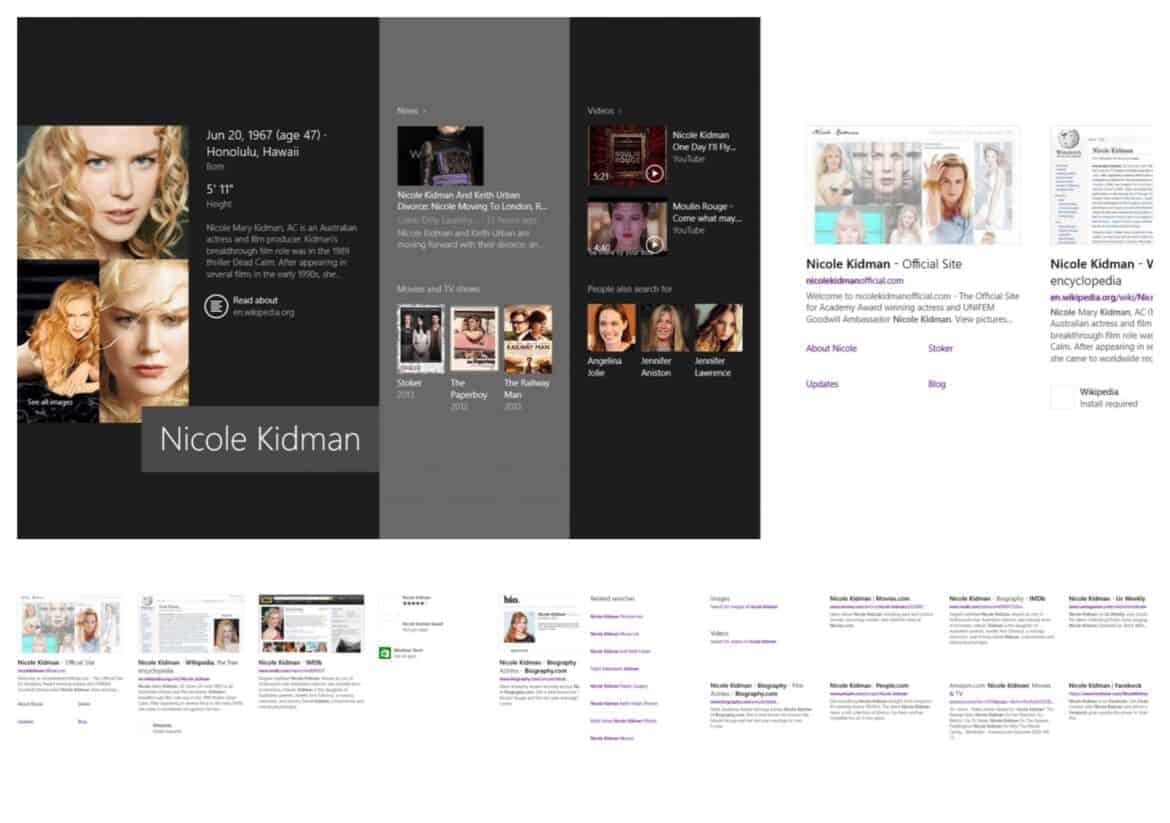Click See all images on photo collage
This screenshot has height=823, width=1170.
(x=50, y=401)
